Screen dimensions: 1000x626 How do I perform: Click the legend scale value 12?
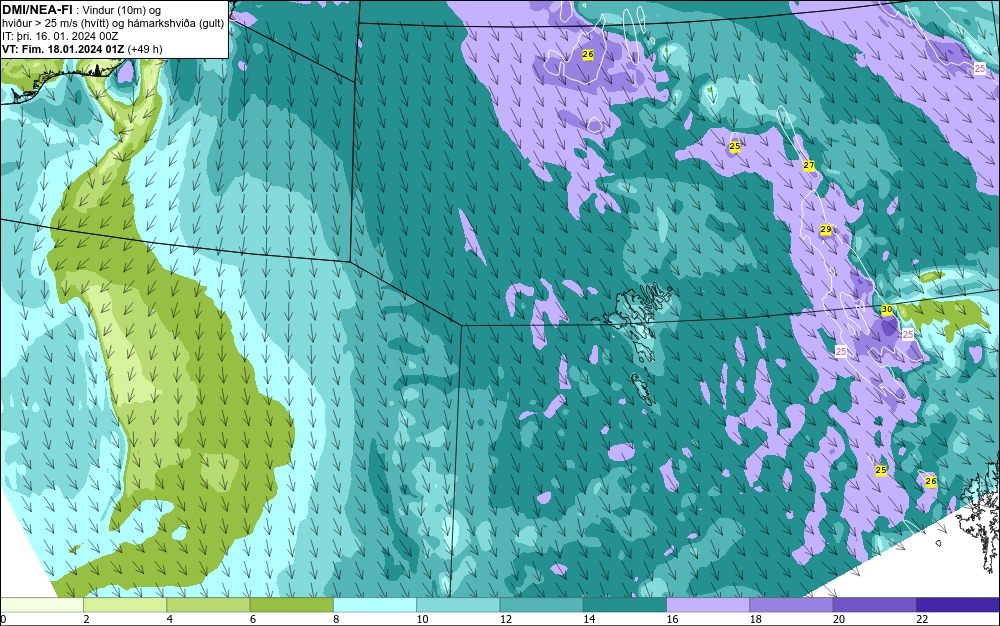(506, 619)
